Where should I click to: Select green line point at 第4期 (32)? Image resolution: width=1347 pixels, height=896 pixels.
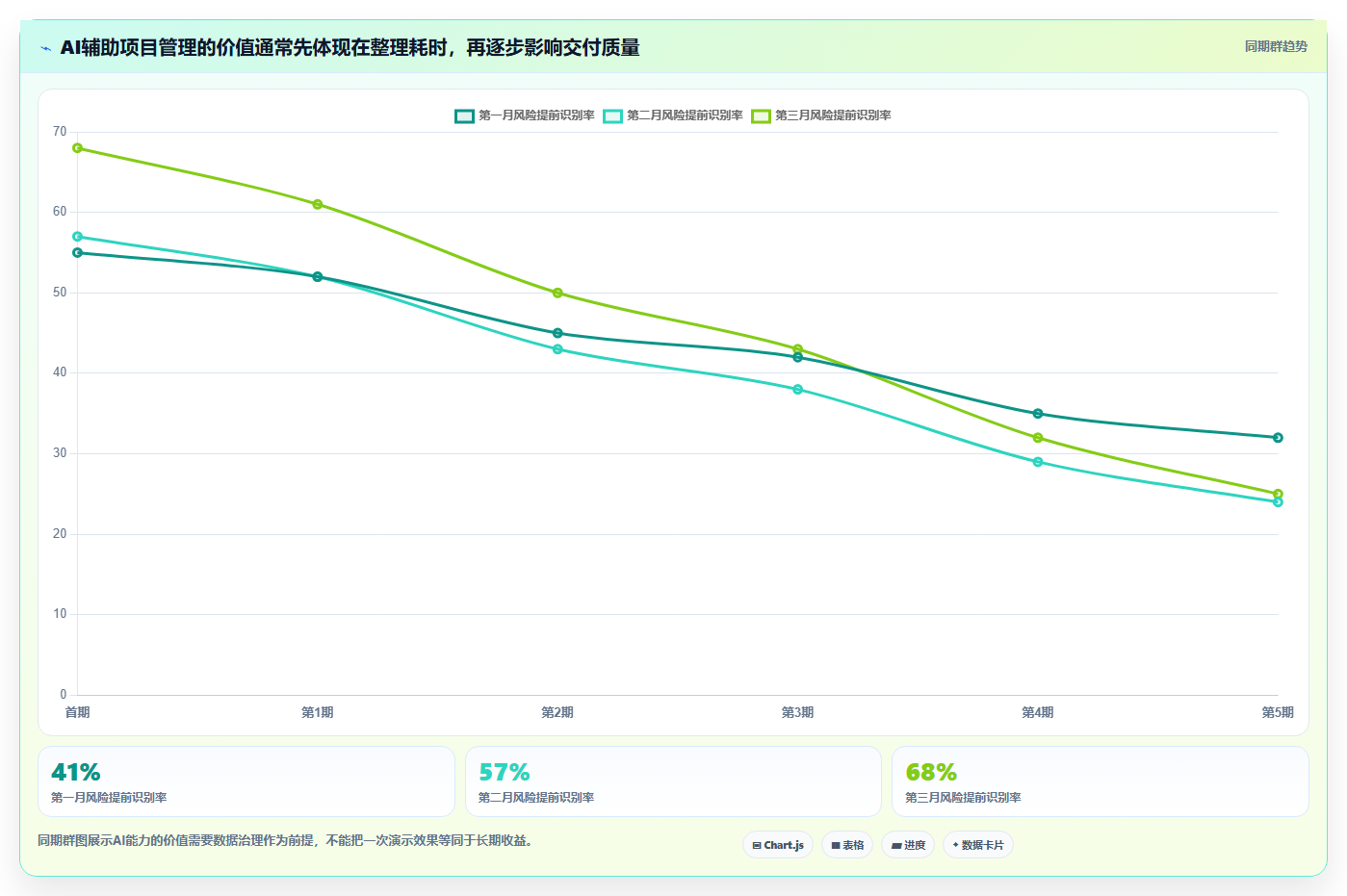click(x=1038, y=438)
